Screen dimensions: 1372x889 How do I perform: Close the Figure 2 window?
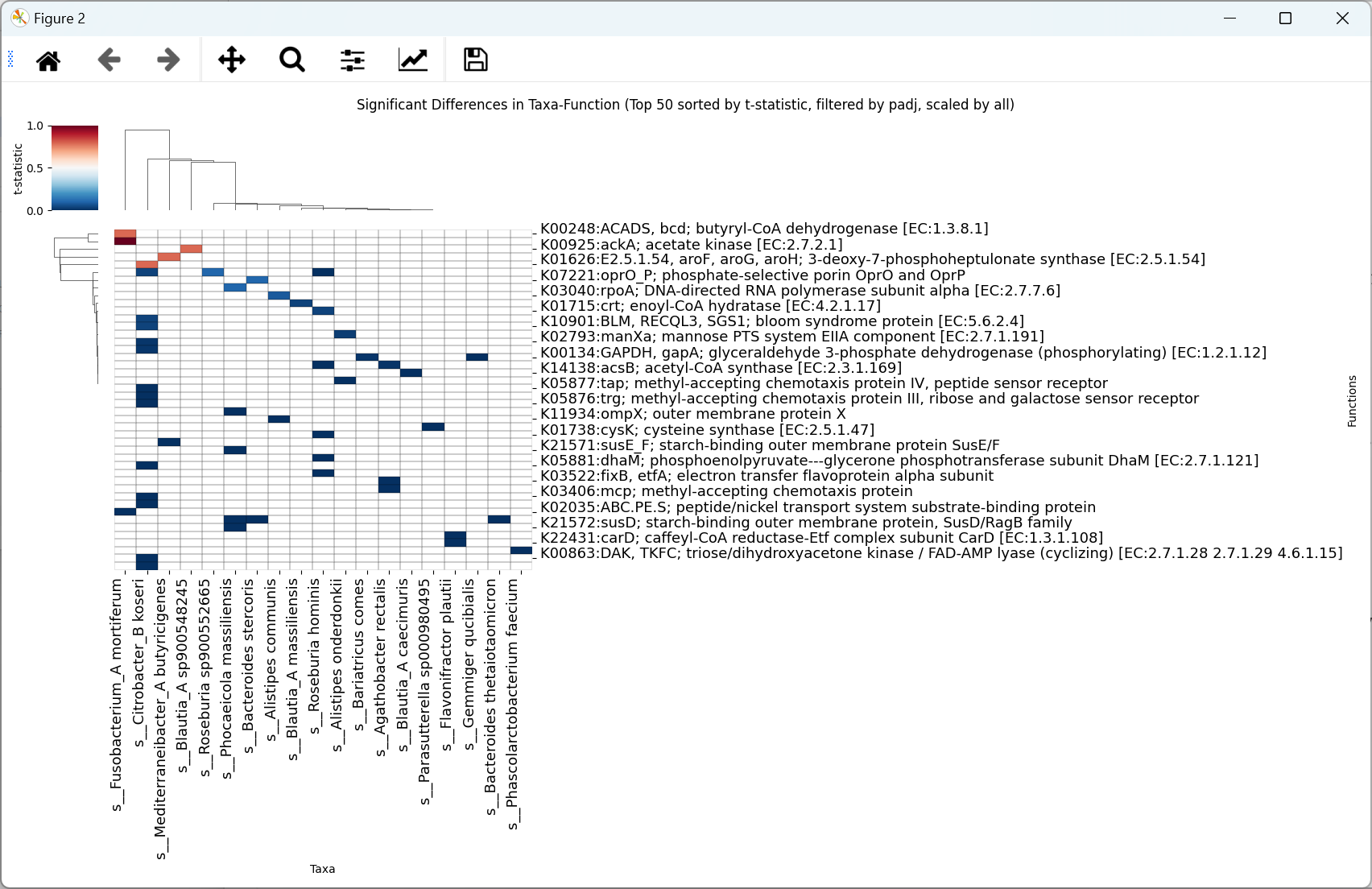tap(1342, 18)
